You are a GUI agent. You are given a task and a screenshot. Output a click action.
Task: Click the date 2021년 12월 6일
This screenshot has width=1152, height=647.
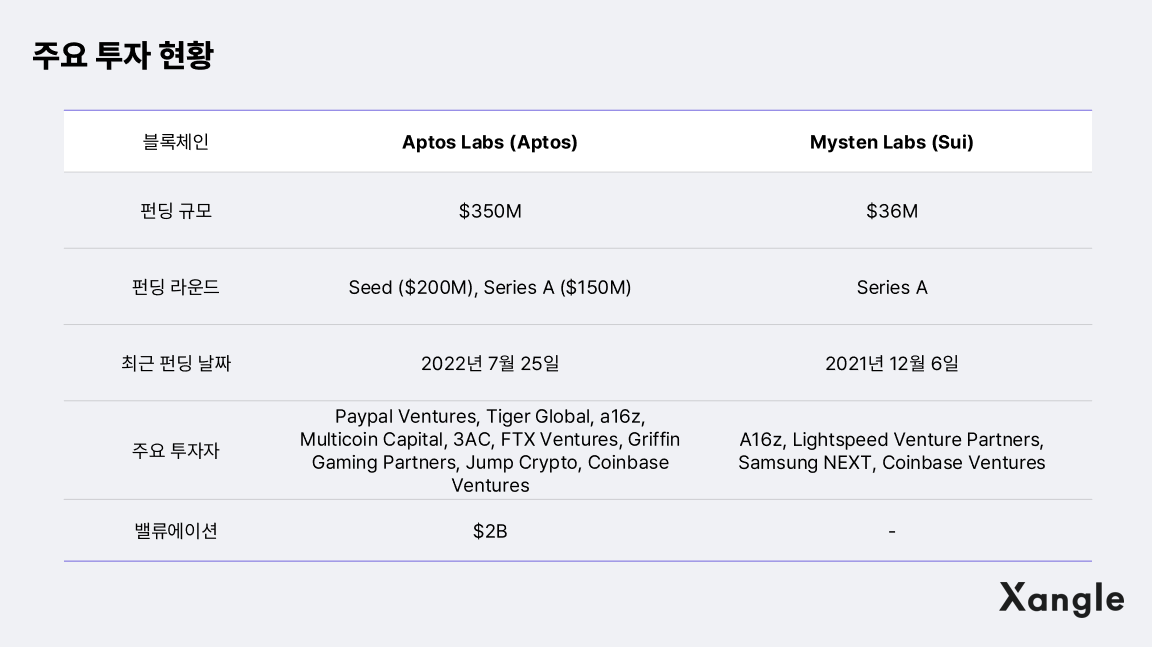891,363
